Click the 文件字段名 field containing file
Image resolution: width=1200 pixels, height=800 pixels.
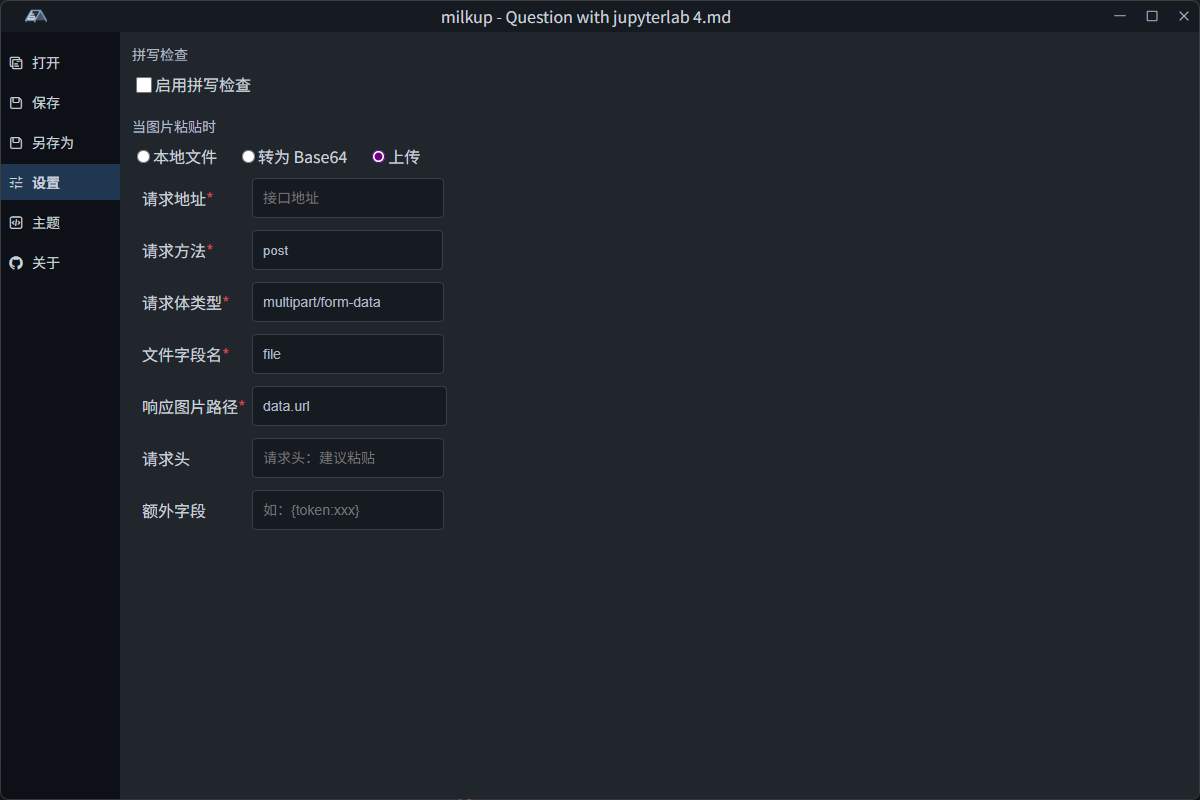[347, 354]
